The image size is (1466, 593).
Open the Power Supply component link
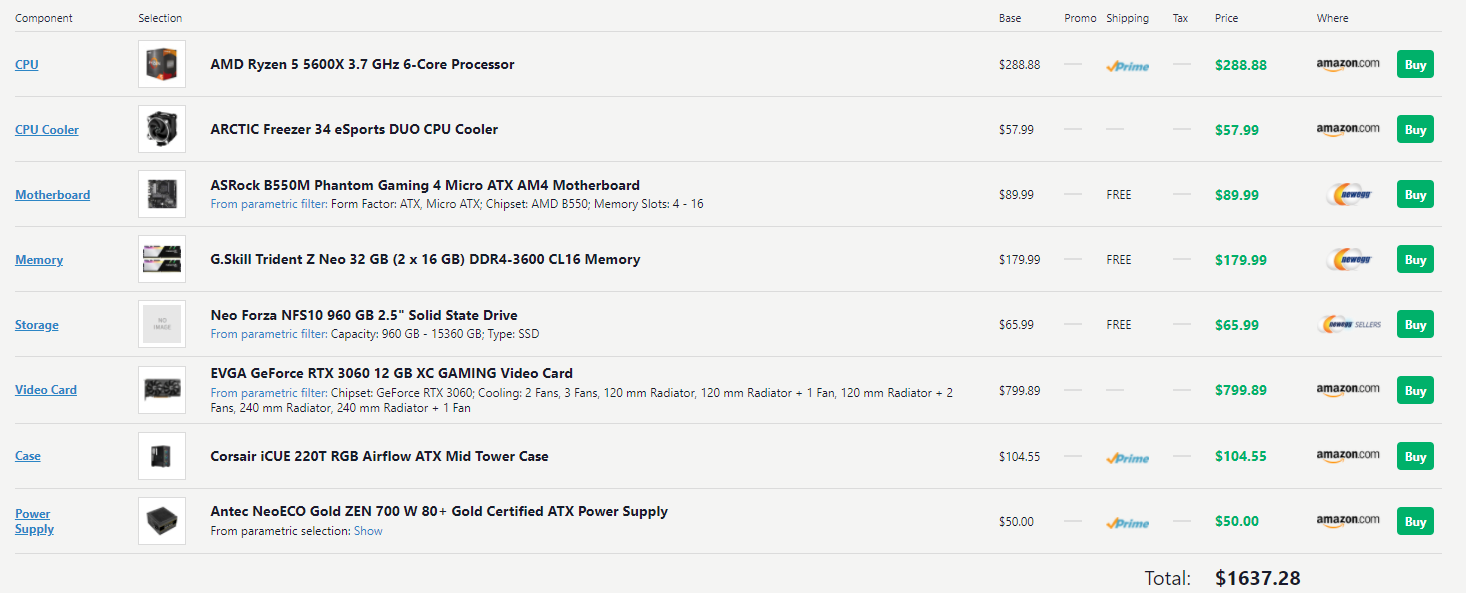pyautogui.click(x=34, y=521)
